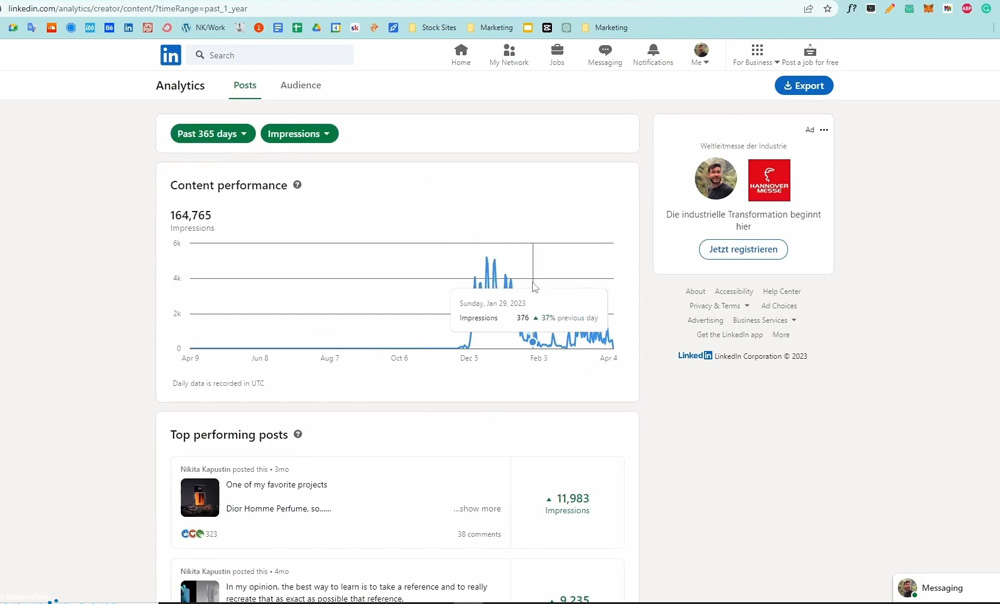This screenshot has height=604, width=1000.
Task: Open the Grammarly extension icon
Action: pos(986,8)
